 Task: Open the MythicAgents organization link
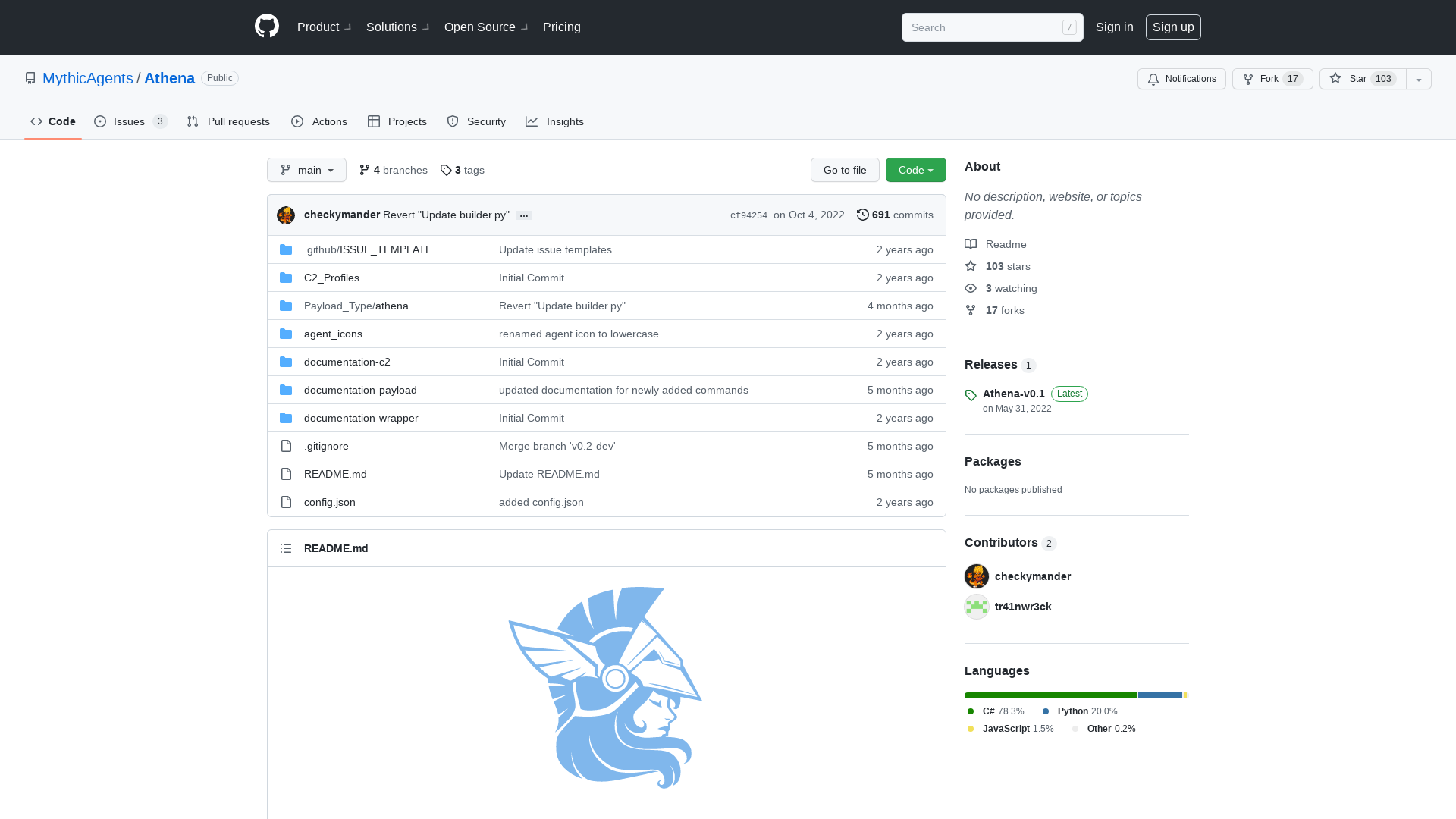88,78
